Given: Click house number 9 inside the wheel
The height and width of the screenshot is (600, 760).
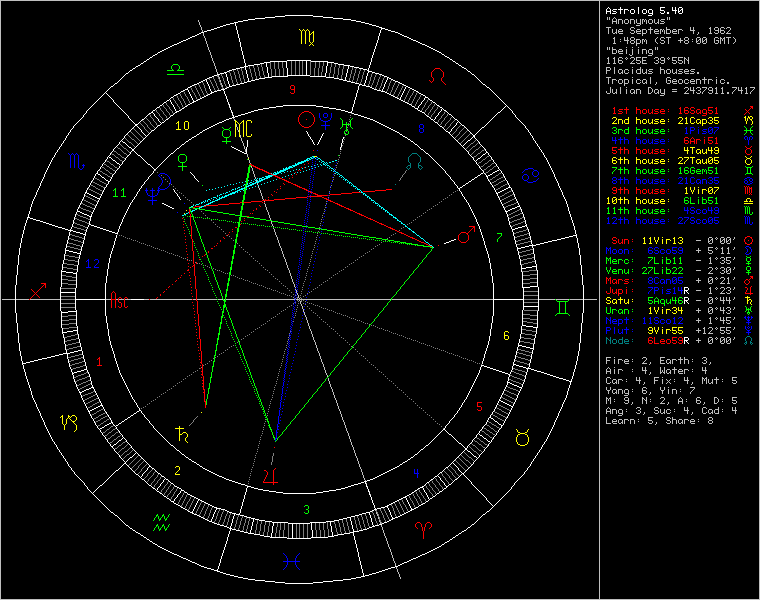Looking at the screenshot, I should 292,90.
